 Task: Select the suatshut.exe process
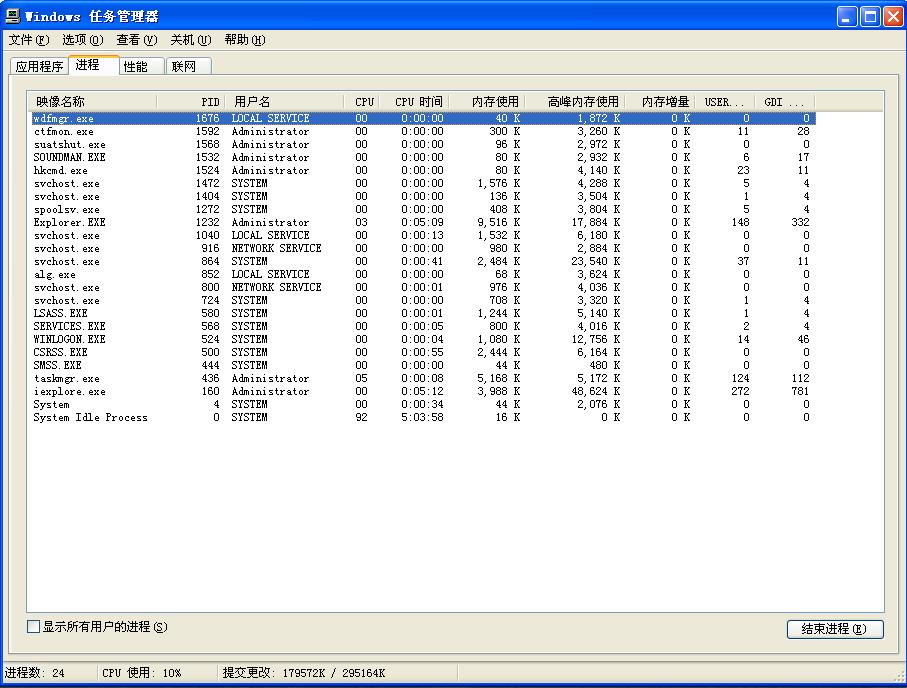pyautogui.click(x=423, y=144)
